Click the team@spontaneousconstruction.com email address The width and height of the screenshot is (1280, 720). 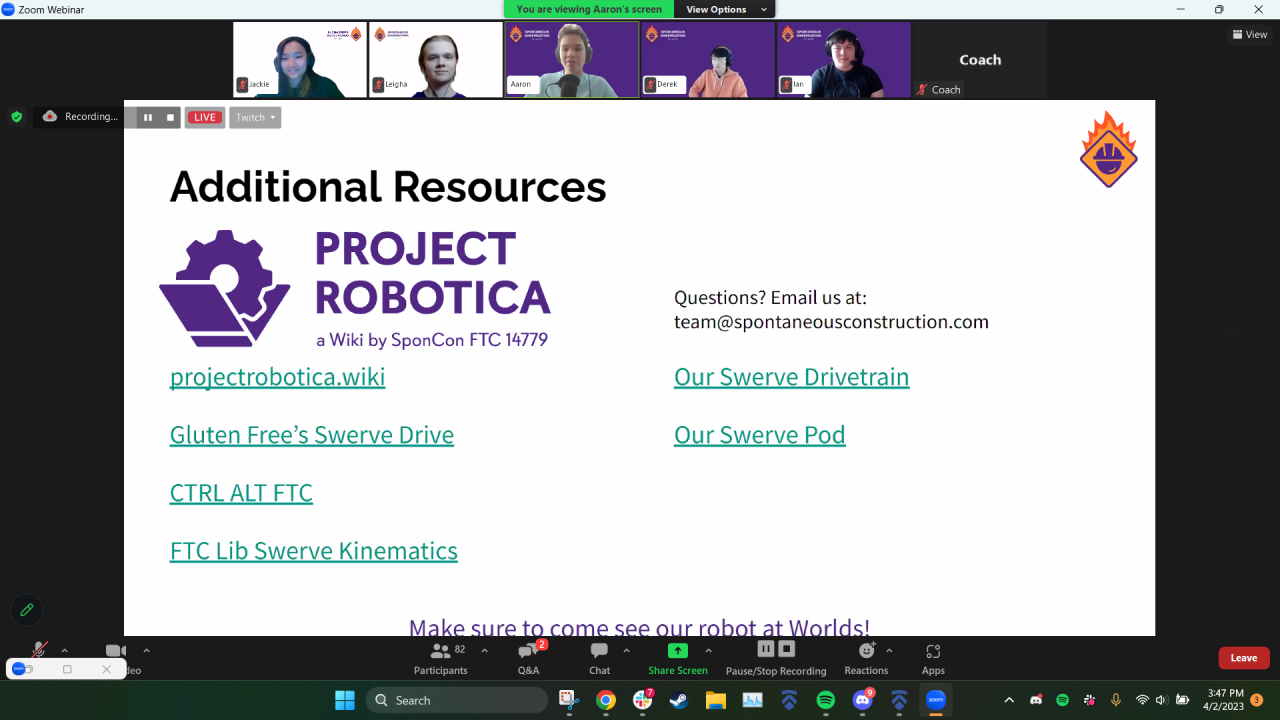point(831,322)
